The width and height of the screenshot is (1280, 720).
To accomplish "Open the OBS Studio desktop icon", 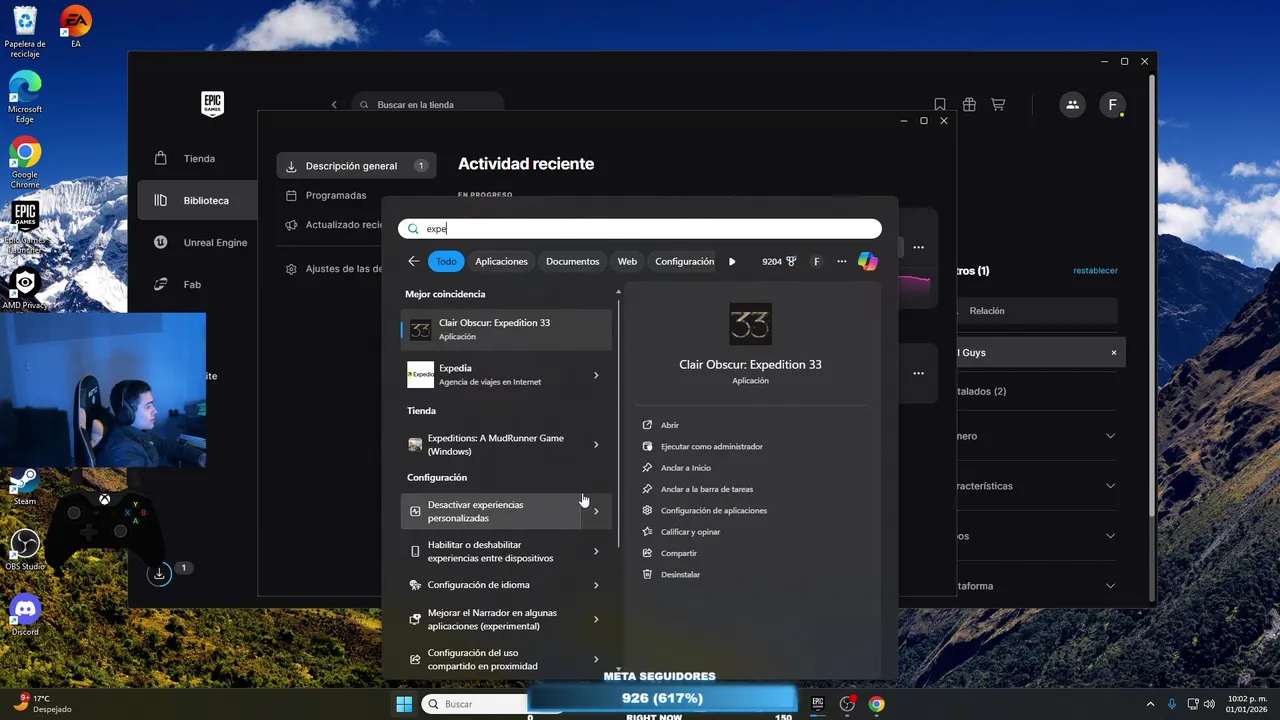I will pyautogui.click(x=25, y=550).
